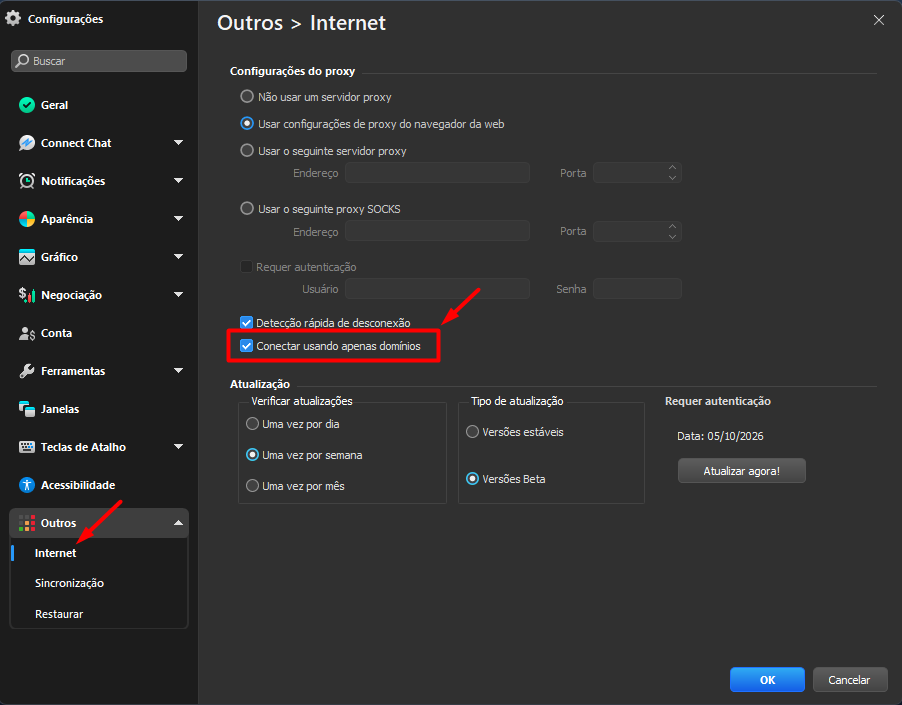Click the Buscar search field

pyautogui.click(x=99, y=61)
